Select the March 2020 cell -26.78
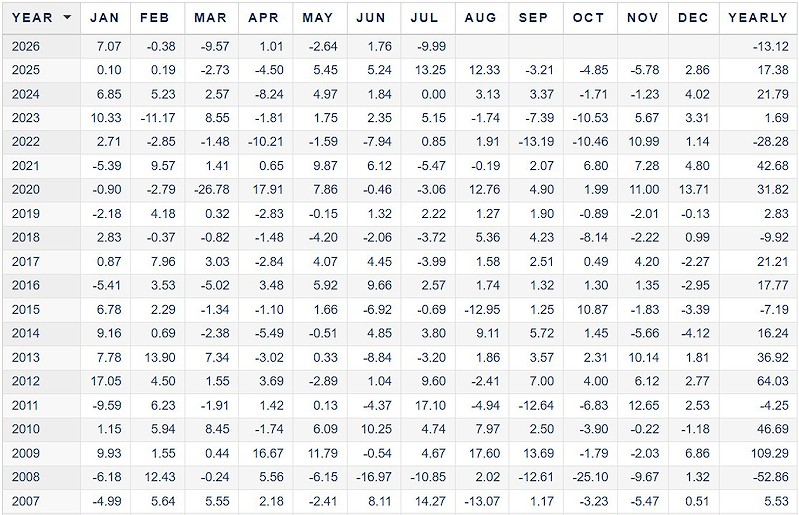Image resolution: width=799 pixels, height=515 pixels. [211, 189]
